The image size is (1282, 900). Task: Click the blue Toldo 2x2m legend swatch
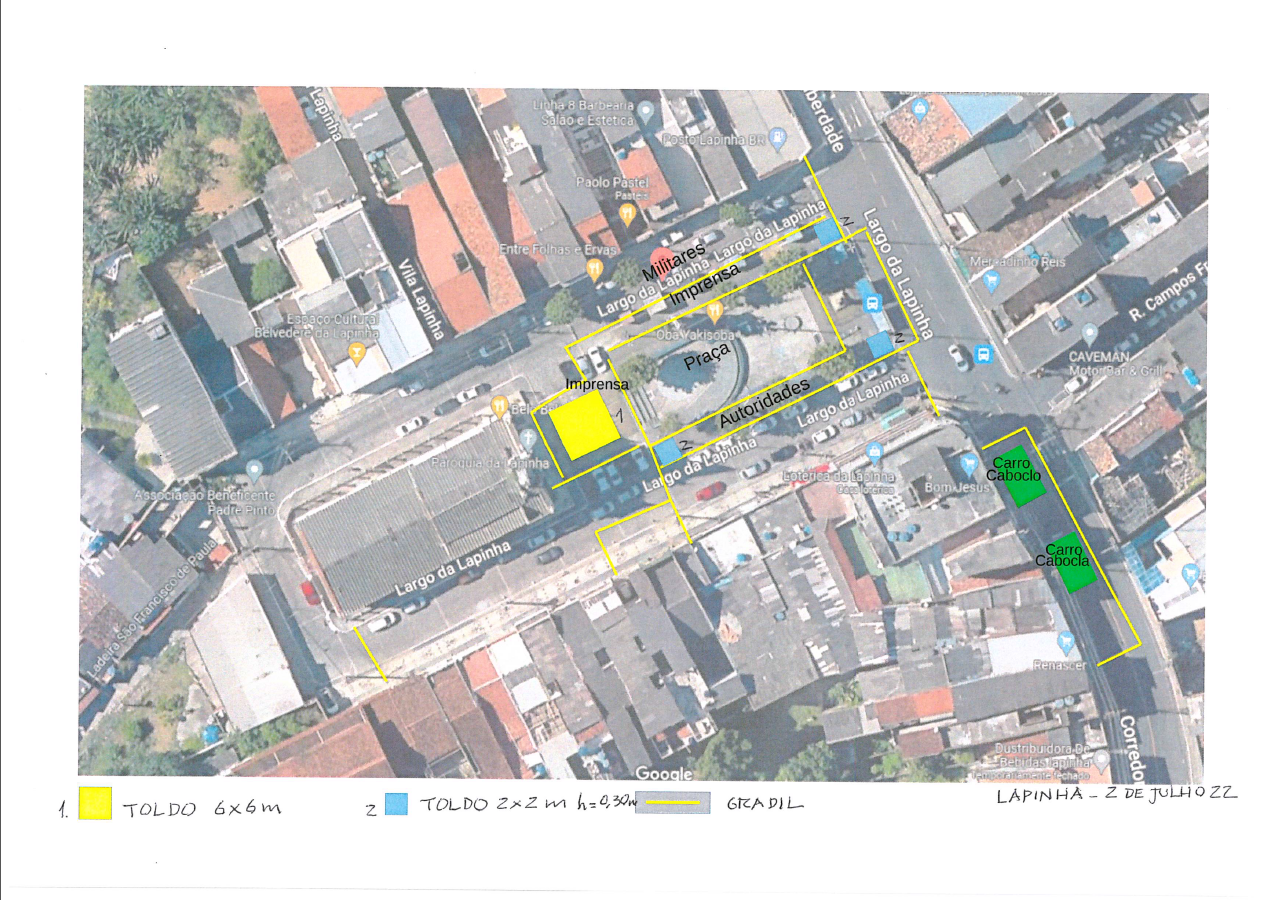(x=396, y=804)
